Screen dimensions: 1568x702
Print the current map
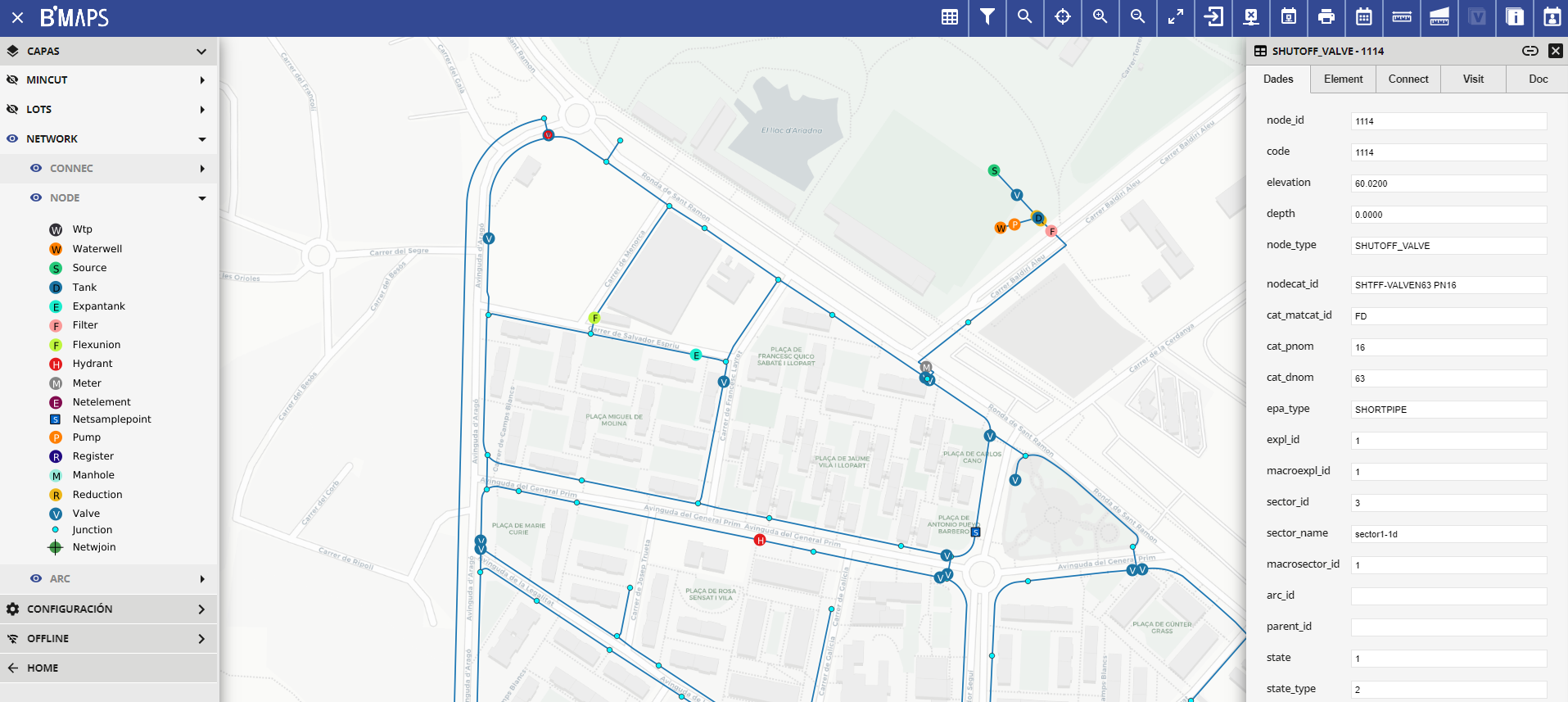(x=1326, y=17)
